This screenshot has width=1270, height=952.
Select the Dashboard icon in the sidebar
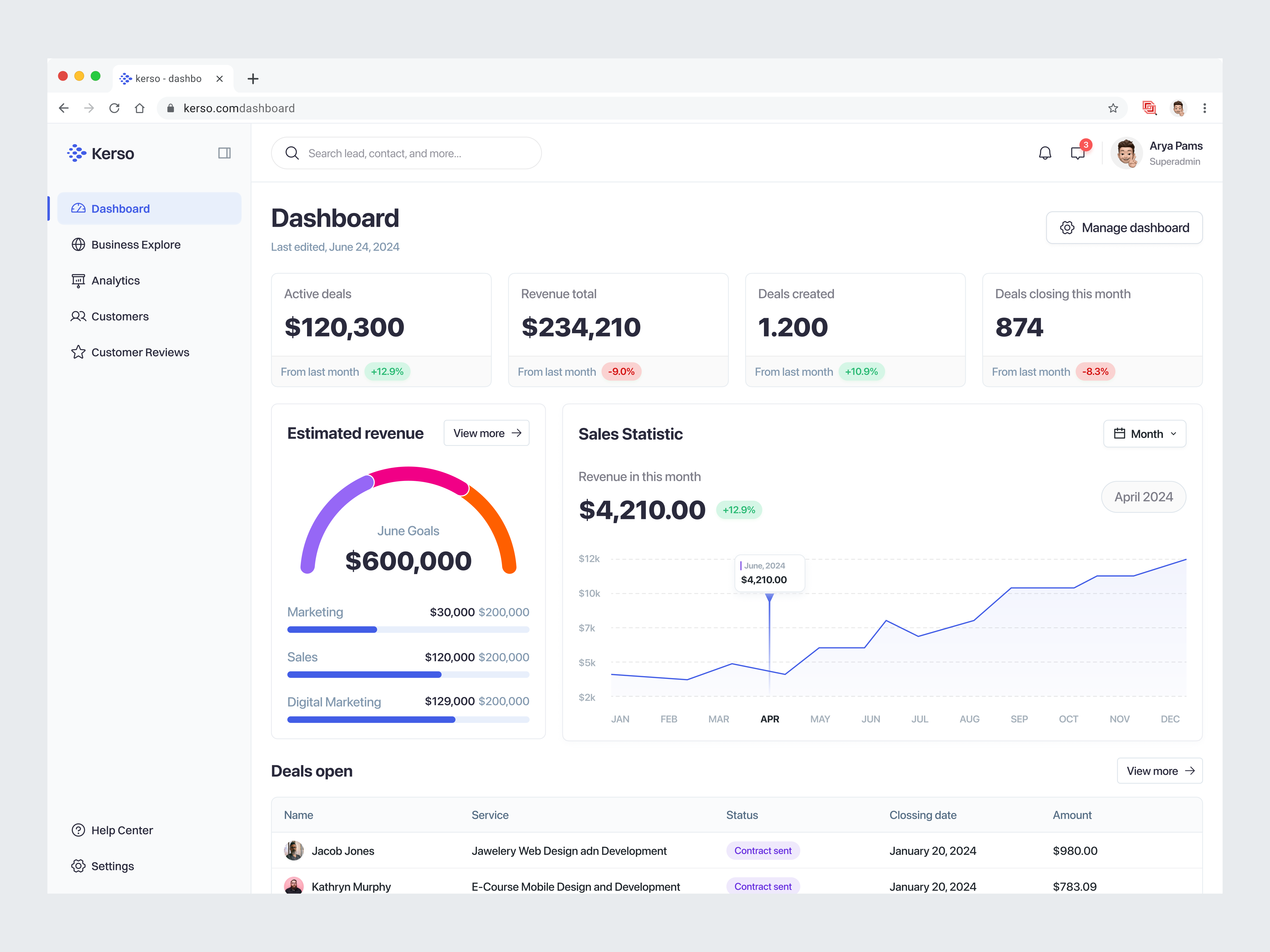78,208
